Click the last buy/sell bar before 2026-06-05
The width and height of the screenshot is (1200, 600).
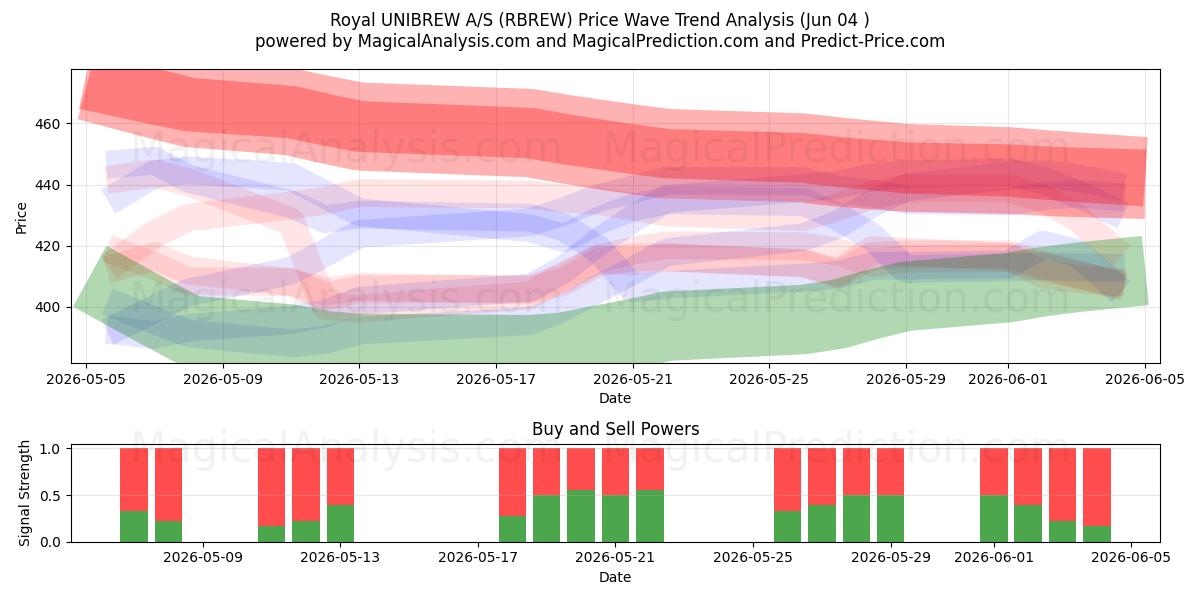[x=1097, y=495]
